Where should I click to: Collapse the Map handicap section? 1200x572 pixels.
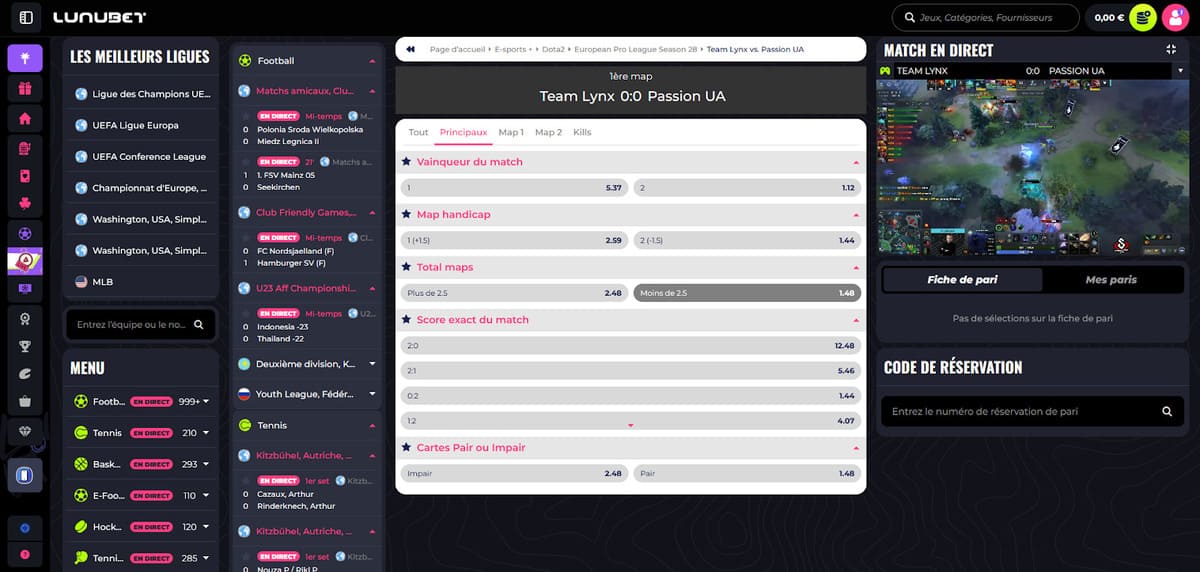[856, 215]
